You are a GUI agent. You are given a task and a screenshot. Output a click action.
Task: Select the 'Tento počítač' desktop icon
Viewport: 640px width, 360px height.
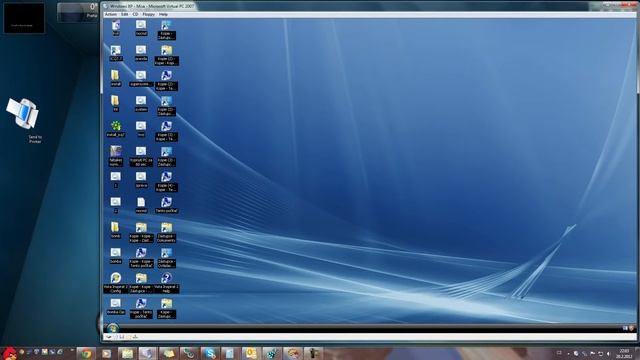tap(166, 205)
